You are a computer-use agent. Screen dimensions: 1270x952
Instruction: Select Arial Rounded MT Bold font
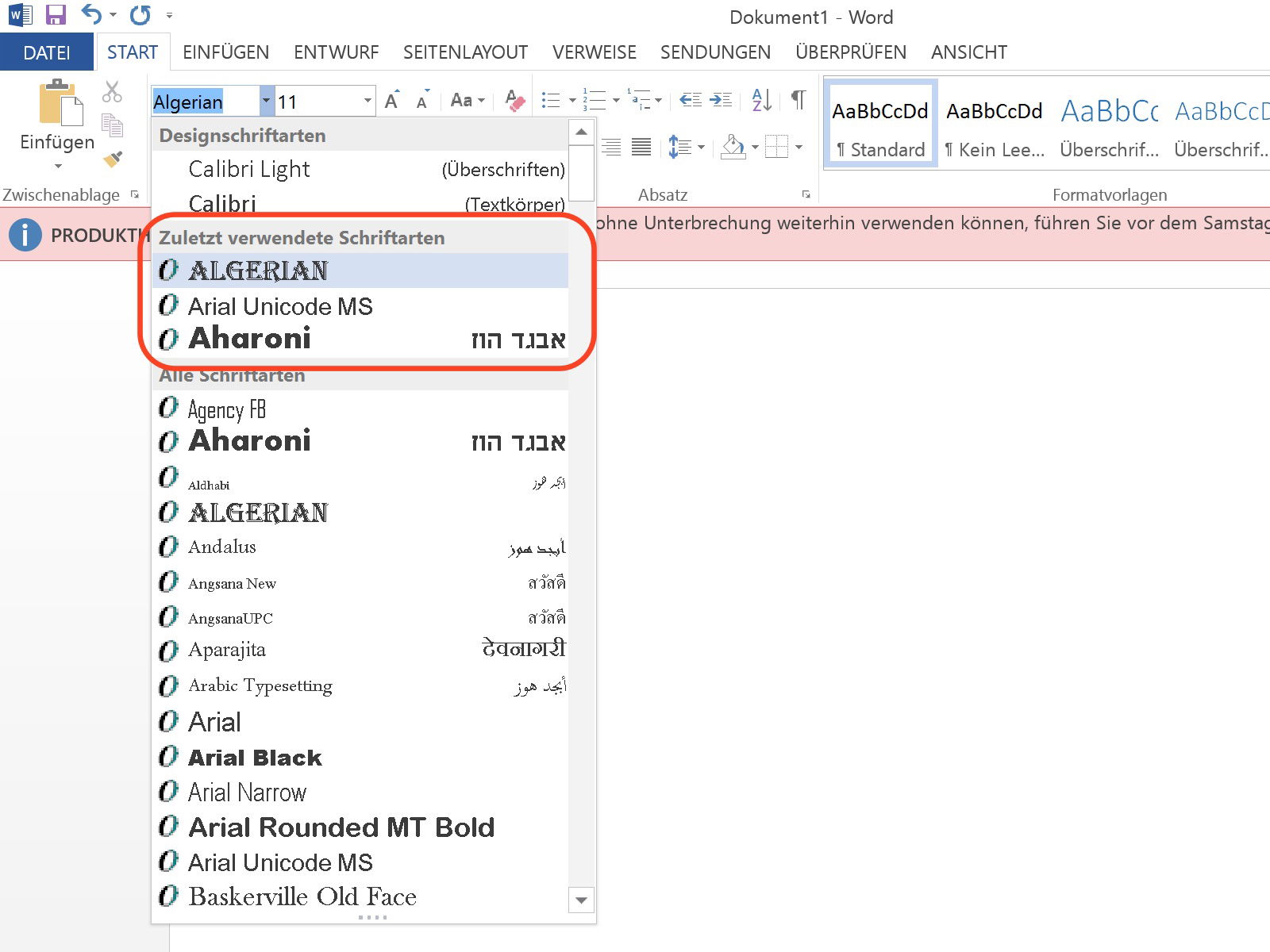[x=360, y=827]
